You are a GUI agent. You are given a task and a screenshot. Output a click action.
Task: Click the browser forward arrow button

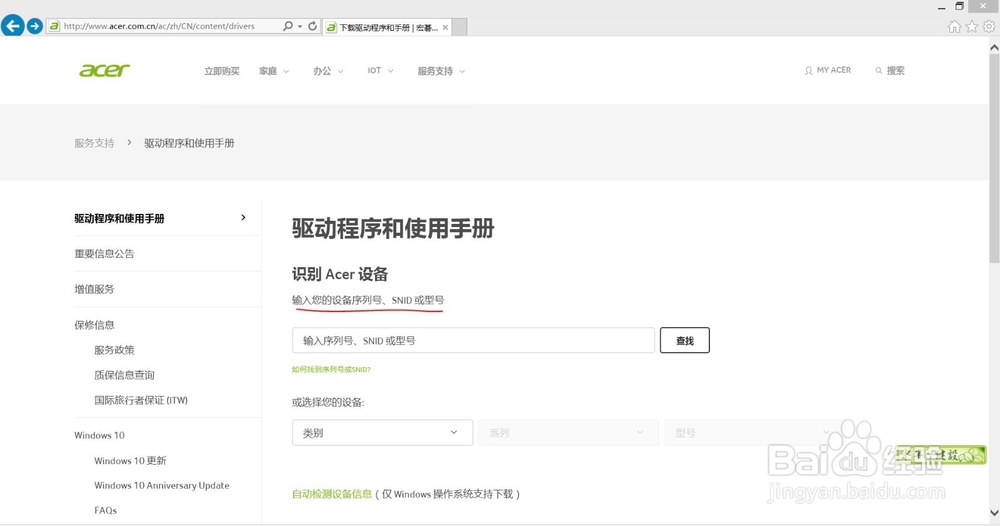[34, 26]
